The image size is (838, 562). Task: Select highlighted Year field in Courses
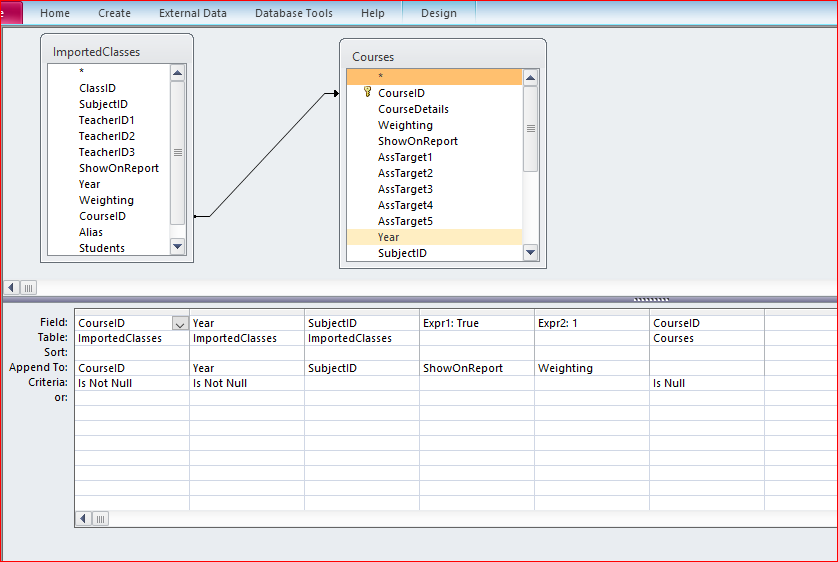pyautogui.click(x=434, y=237)
